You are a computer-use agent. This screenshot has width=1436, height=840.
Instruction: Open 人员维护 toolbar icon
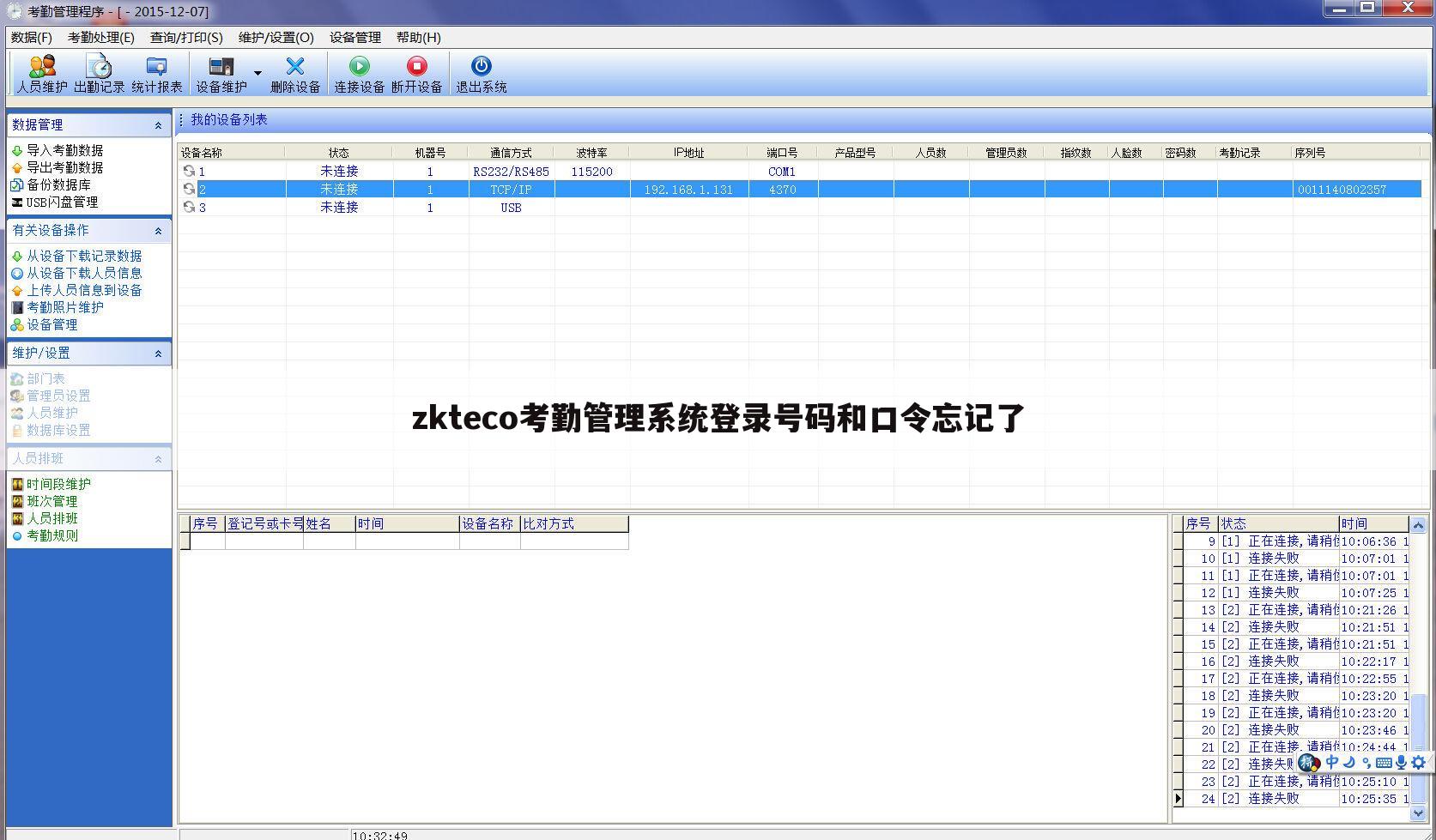(42, 74)
